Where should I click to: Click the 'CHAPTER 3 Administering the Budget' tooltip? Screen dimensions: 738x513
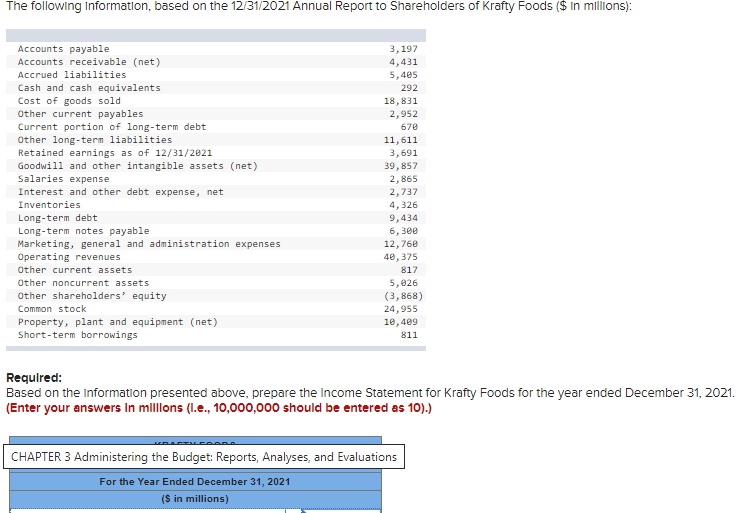[x=204, y=457]
